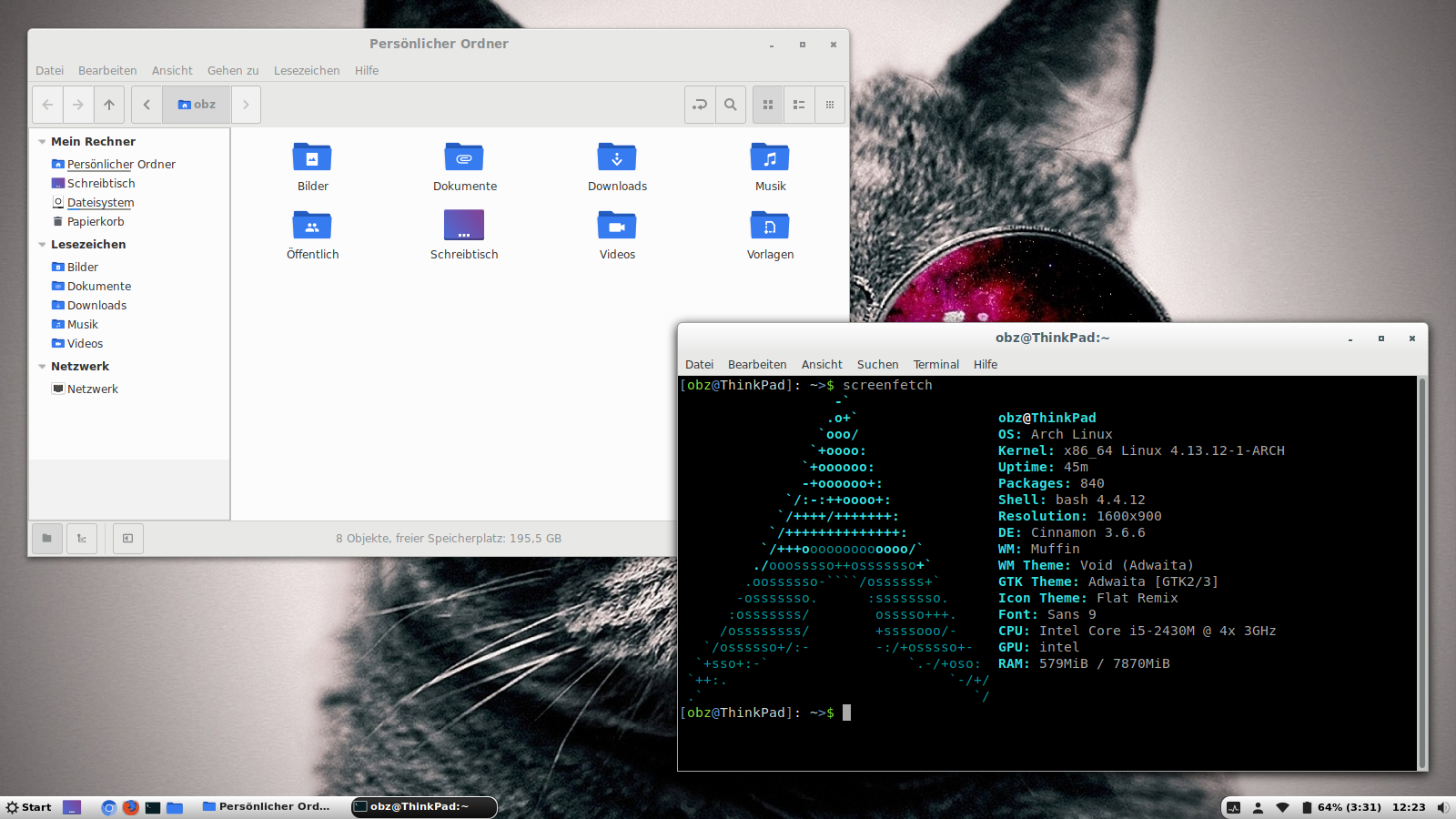Open the Terminal menu in terminal window
The height and width of the screenshot is (819, 1456).
pyautogui.click(x=936, y=365)
